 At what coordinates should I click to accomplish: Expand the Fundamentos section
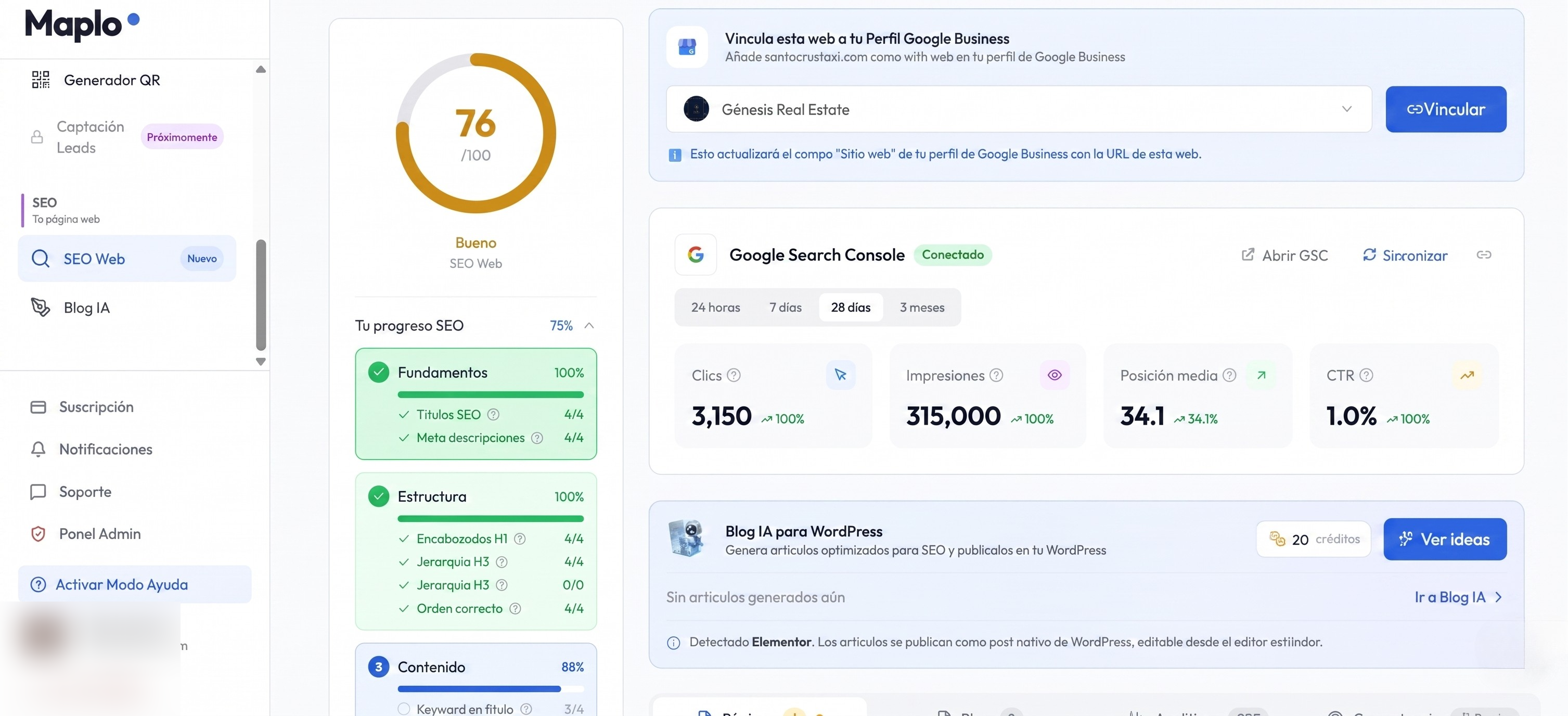(476, 373)
